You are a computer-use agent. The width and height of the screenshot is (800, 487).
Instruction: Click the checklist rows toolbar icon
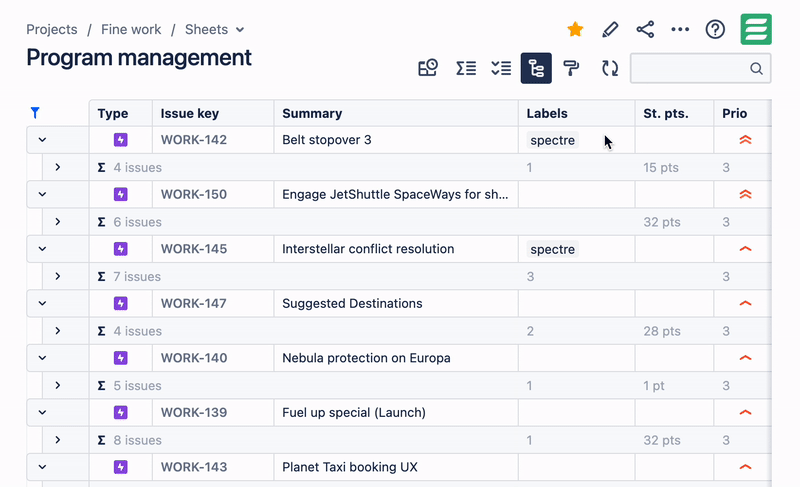pyautogui.click(x=501, y=68)
